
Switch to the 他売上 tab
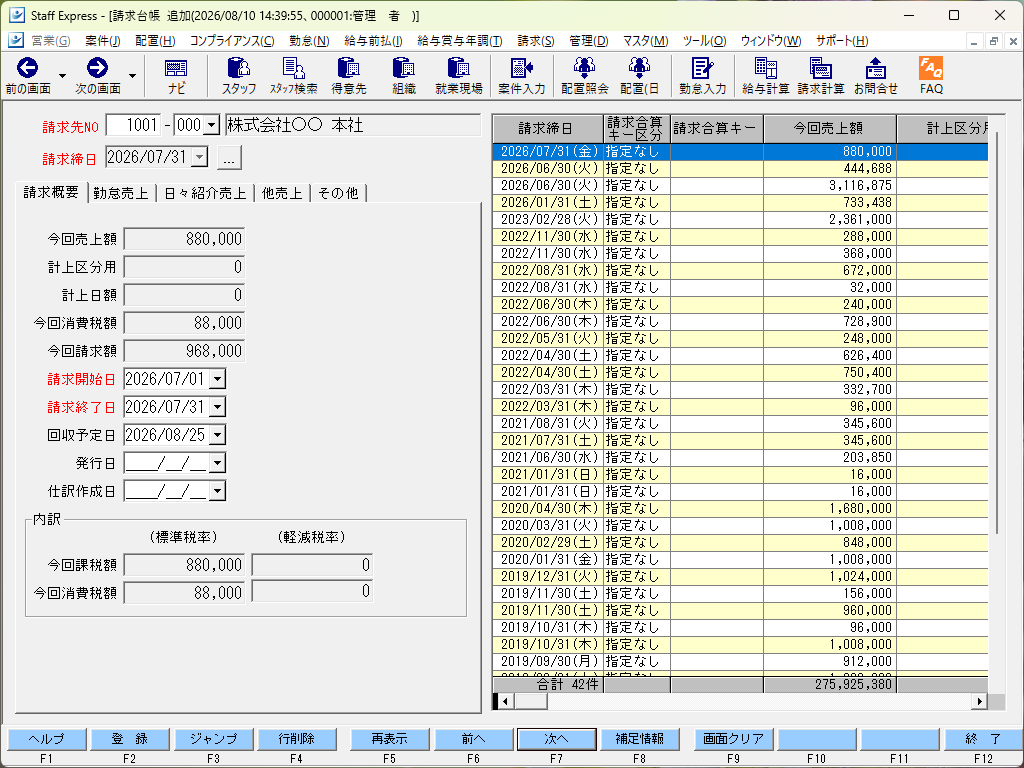pyautogui.click(x=282, y=193)
